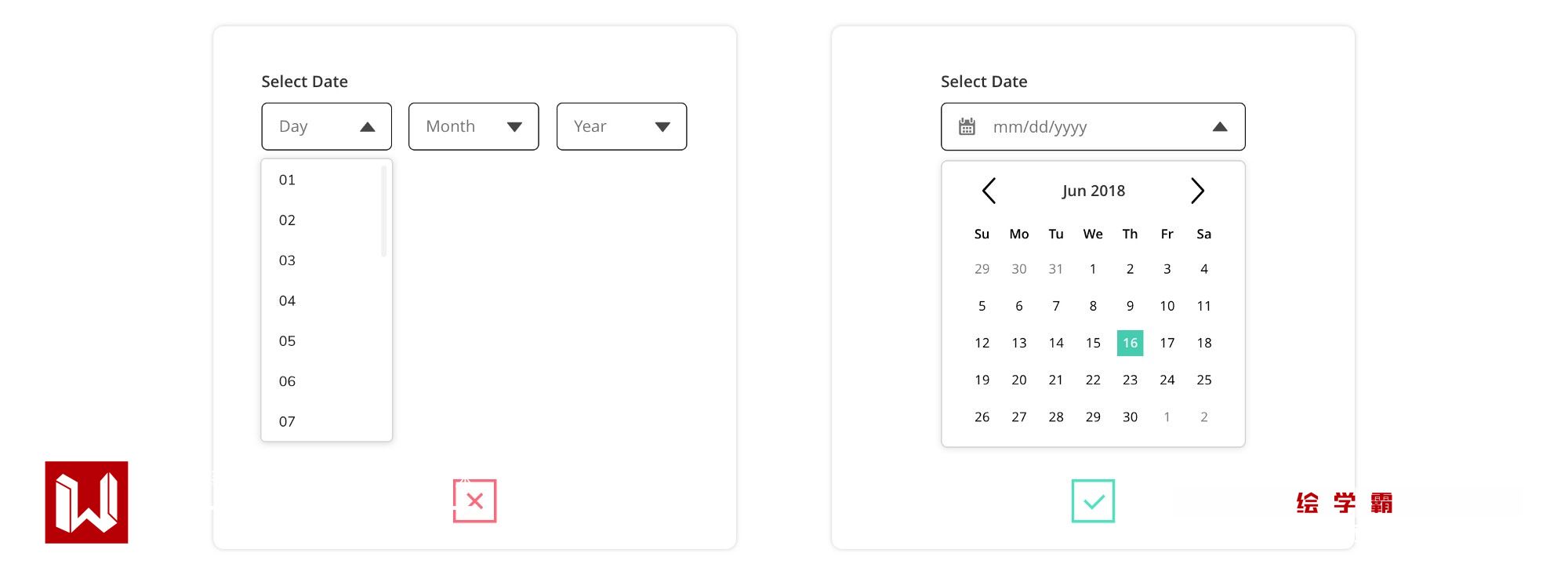Screen dimensions: 1568x575
Task: Collapse the mm/dd/yyyy date picker arrow
Action: tap(1219, 126)
